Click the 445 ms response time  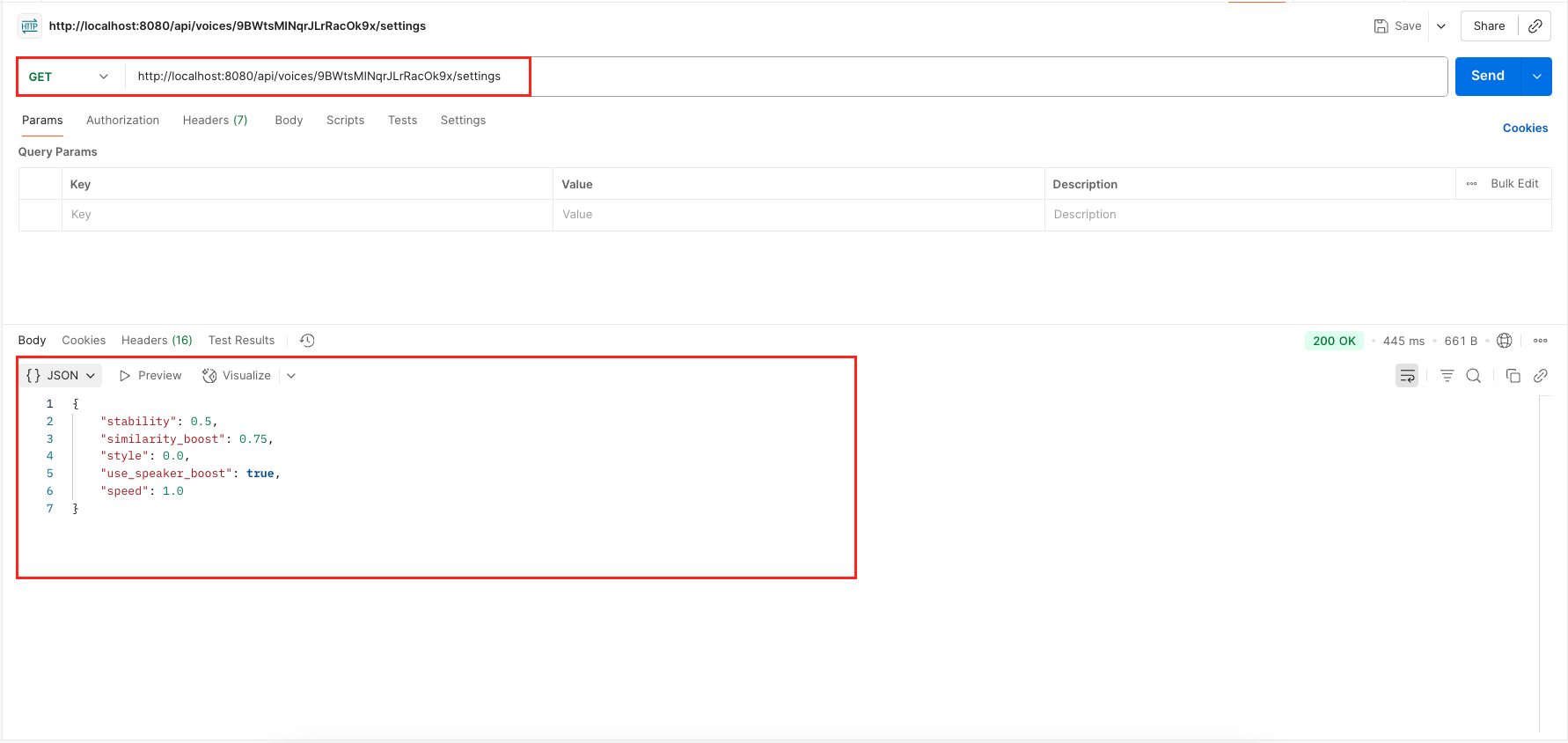(1403, 341)
